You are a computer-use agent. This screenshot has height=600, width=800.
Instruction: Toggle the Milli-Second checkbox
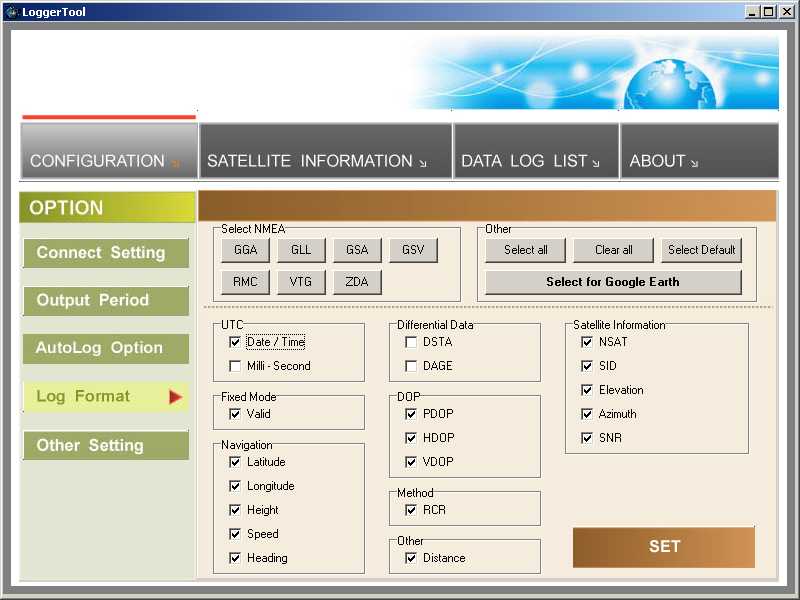click(235, 366)
